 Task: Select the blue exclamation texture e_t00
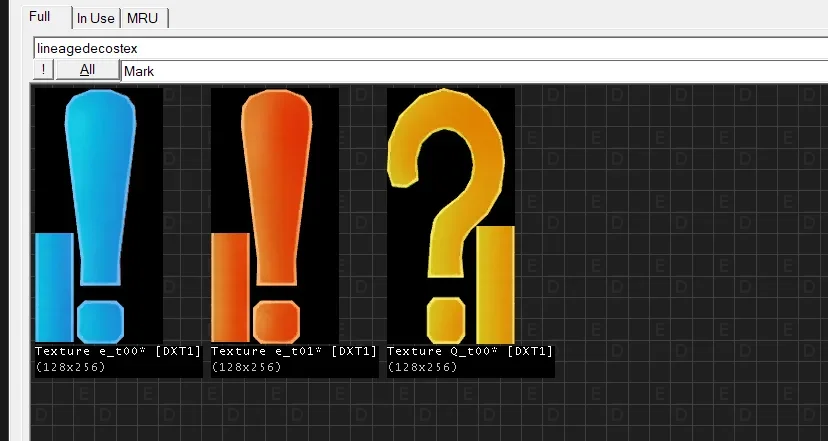coord(99,215)
